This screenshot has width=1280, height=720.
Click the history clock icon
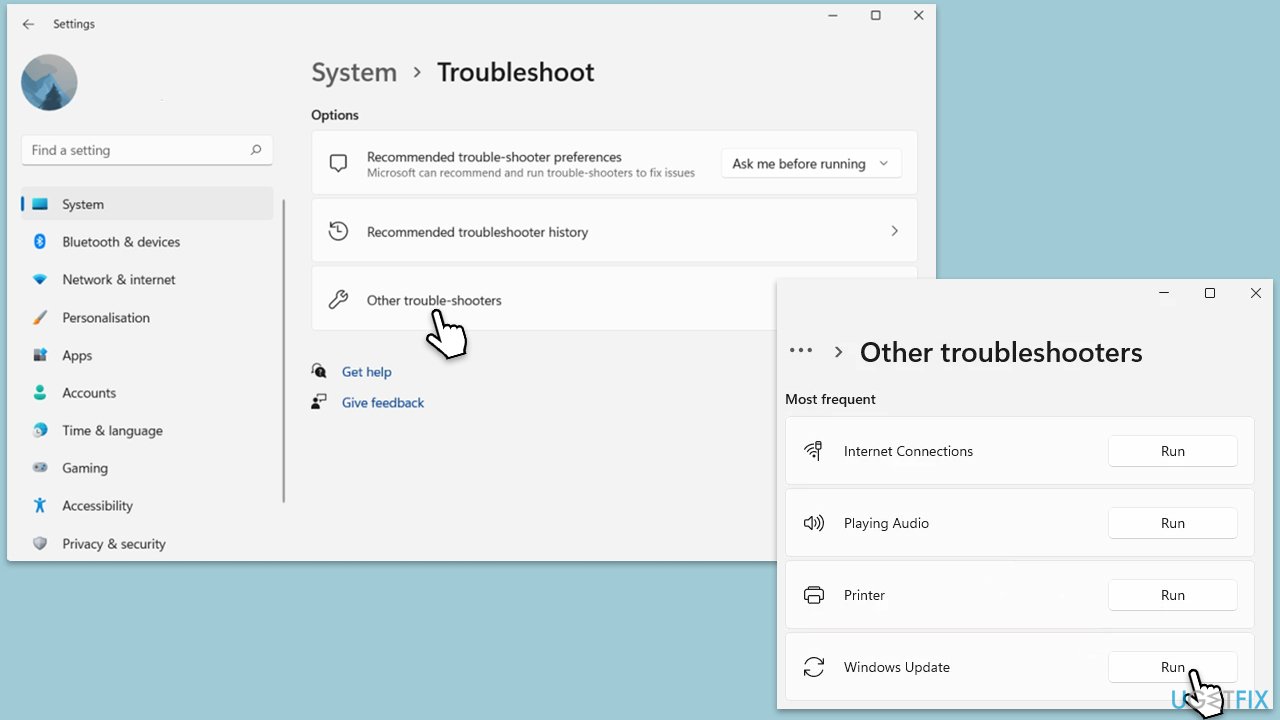point(339,231)
